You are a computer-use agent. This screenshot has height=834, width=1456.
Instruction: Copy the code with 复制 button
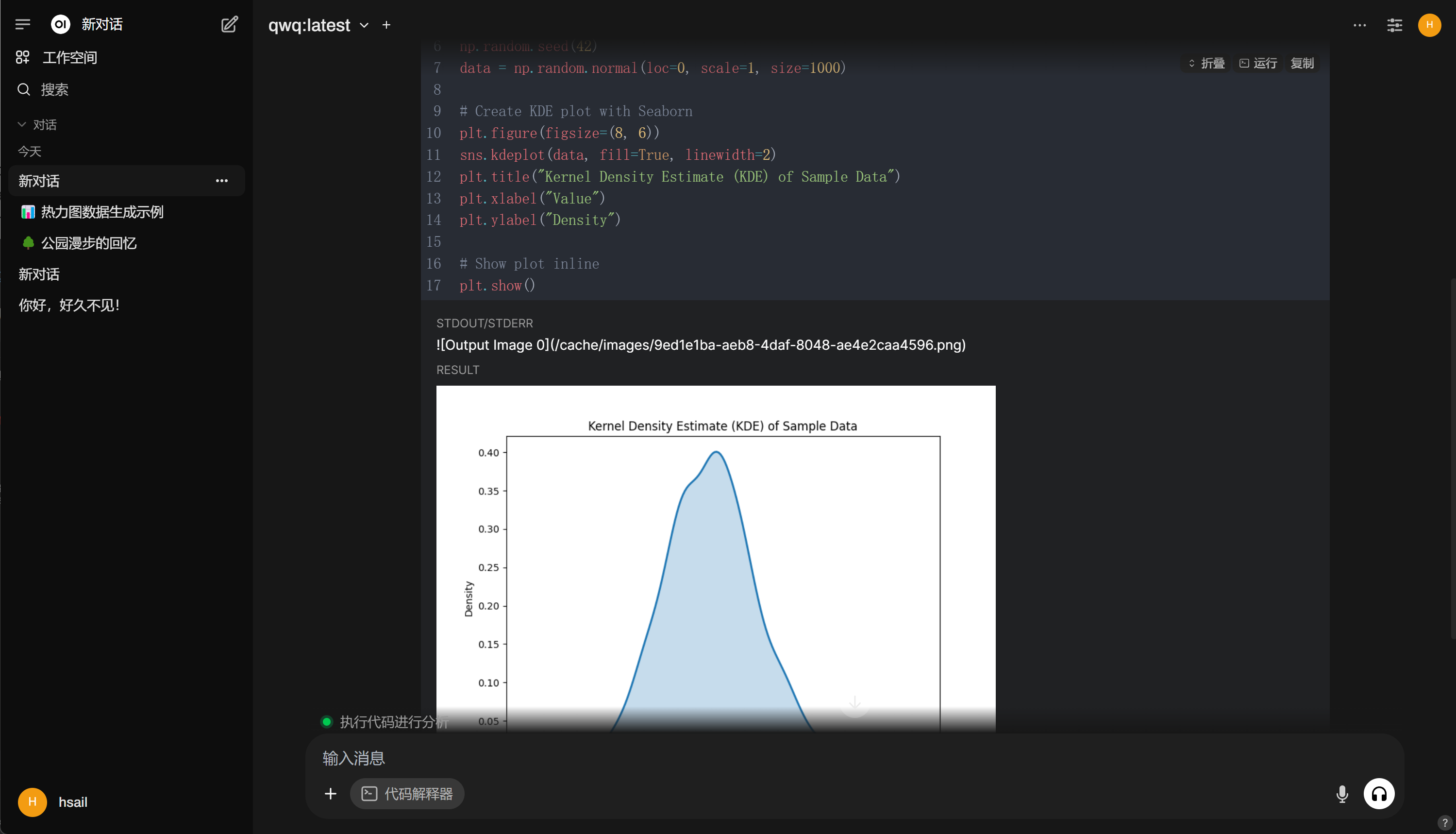[1302, 63]
